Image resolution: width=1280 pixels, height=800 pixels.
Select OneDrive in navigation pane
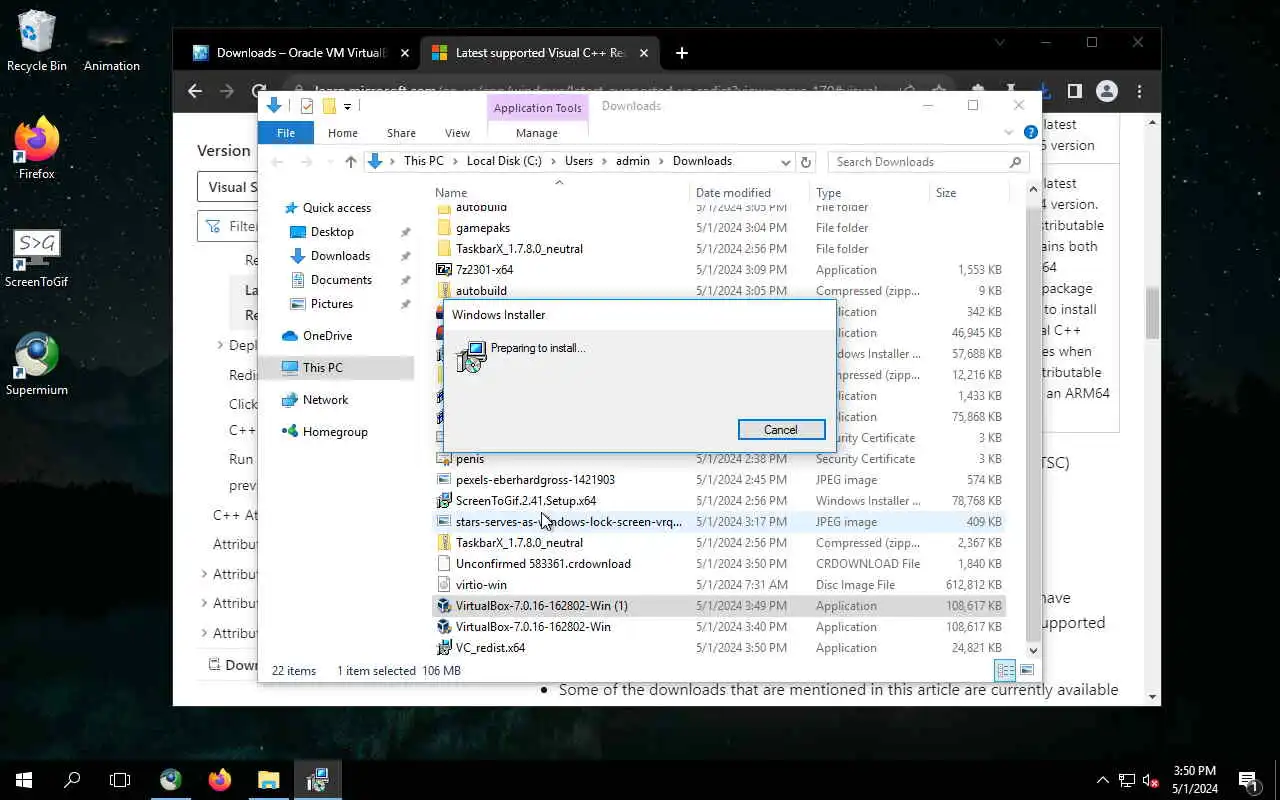(327, 336)
